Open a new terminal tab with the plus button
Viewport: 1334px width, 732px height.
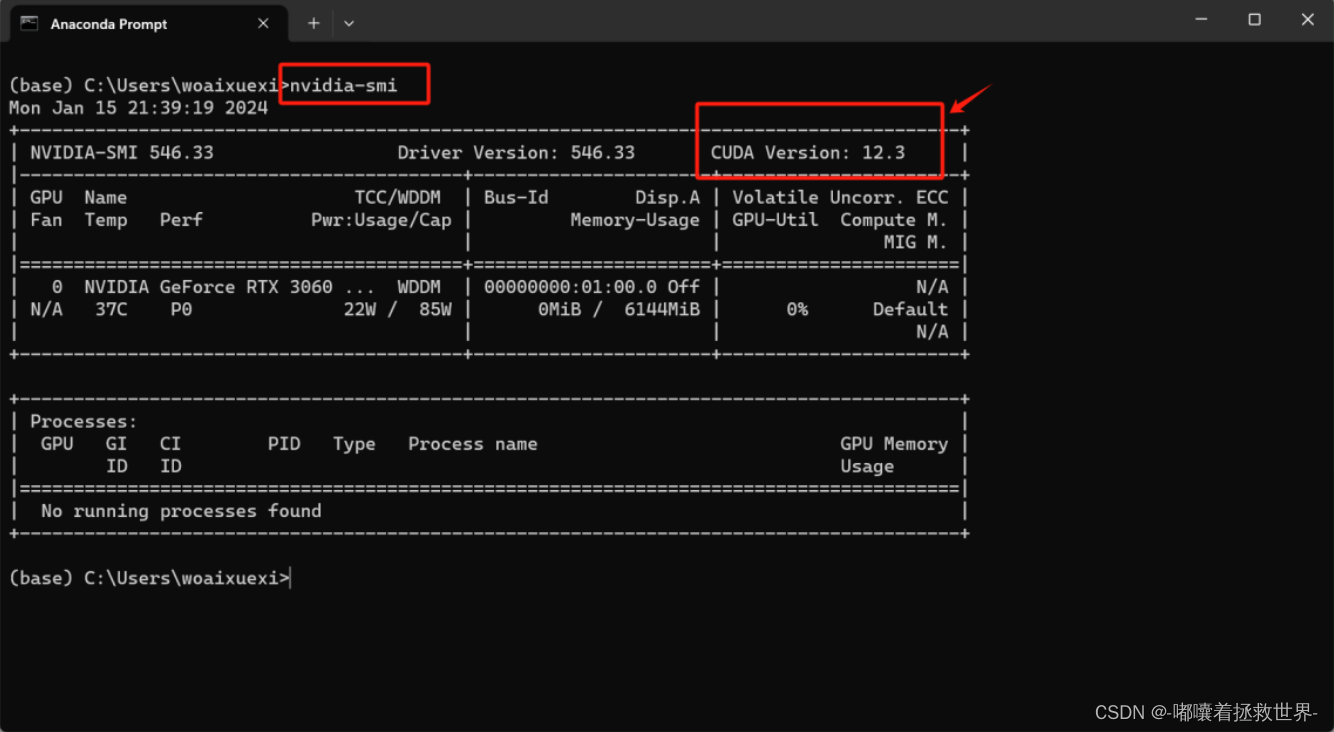[313, 23]
